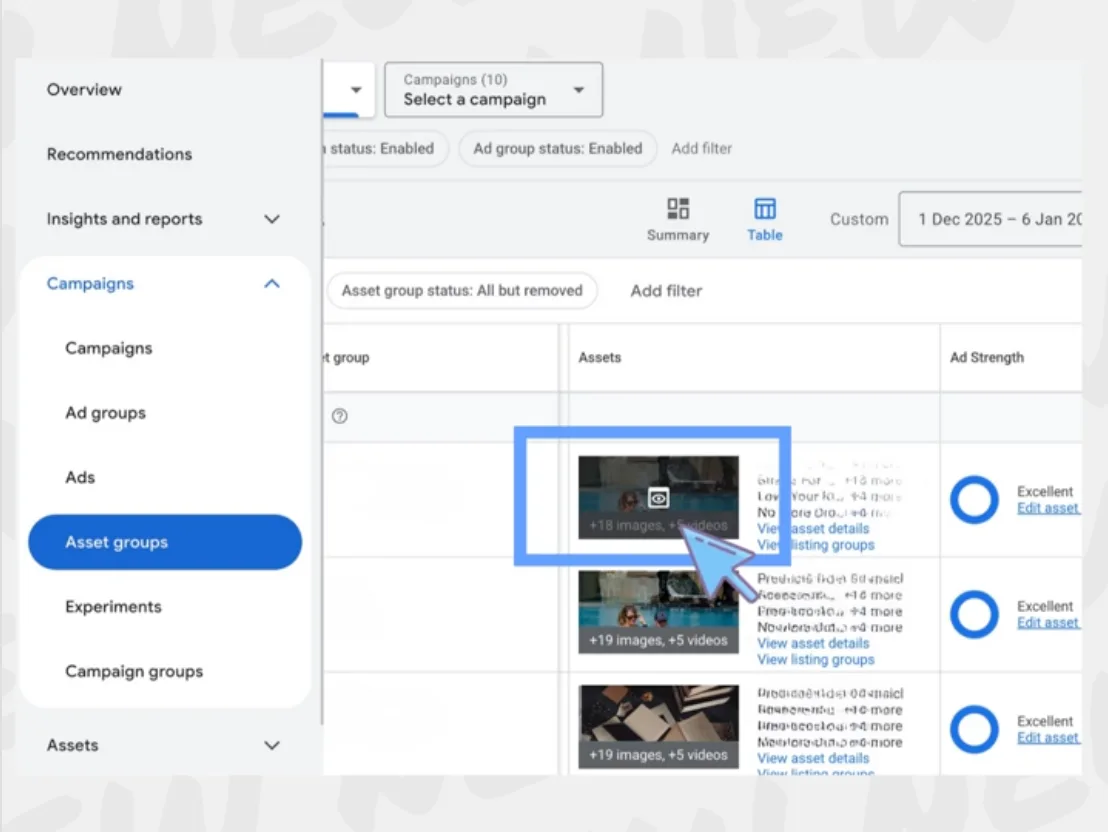Open the Overview page
1108x832 pixels.
84,90
